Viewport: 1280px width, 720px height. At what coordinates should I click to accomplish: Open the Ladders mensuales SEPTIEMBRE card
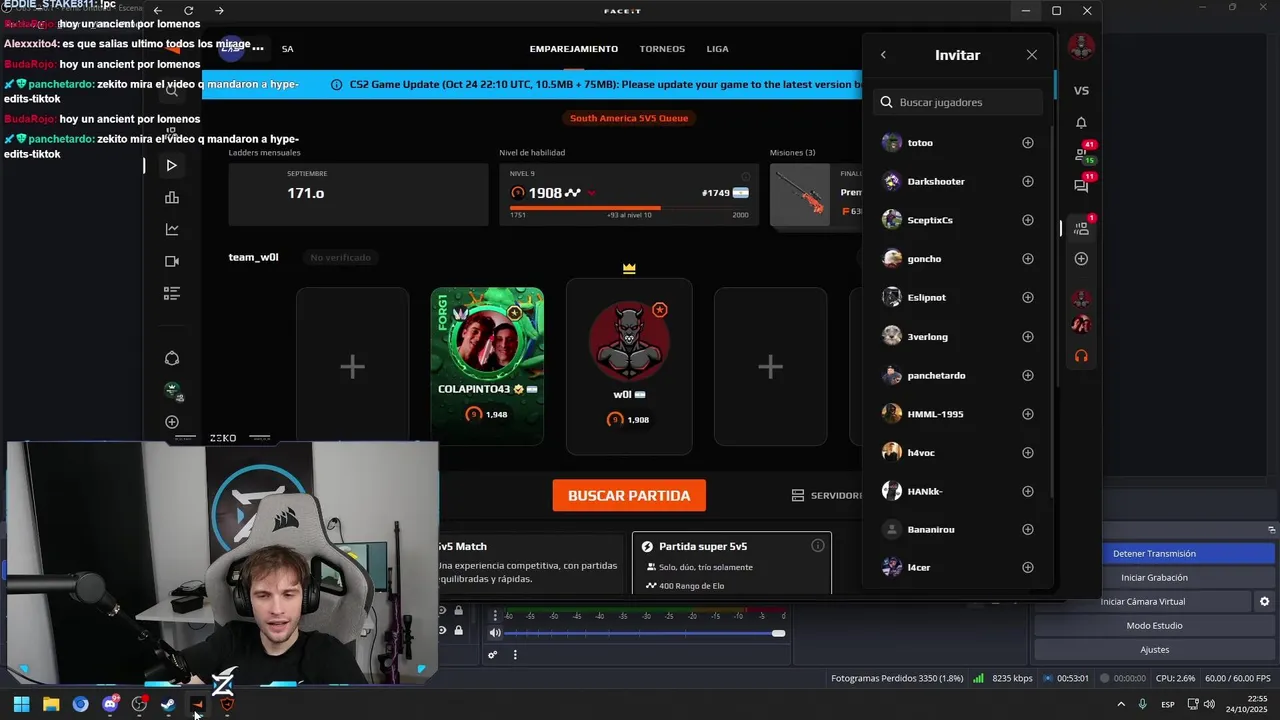[360, 195]
